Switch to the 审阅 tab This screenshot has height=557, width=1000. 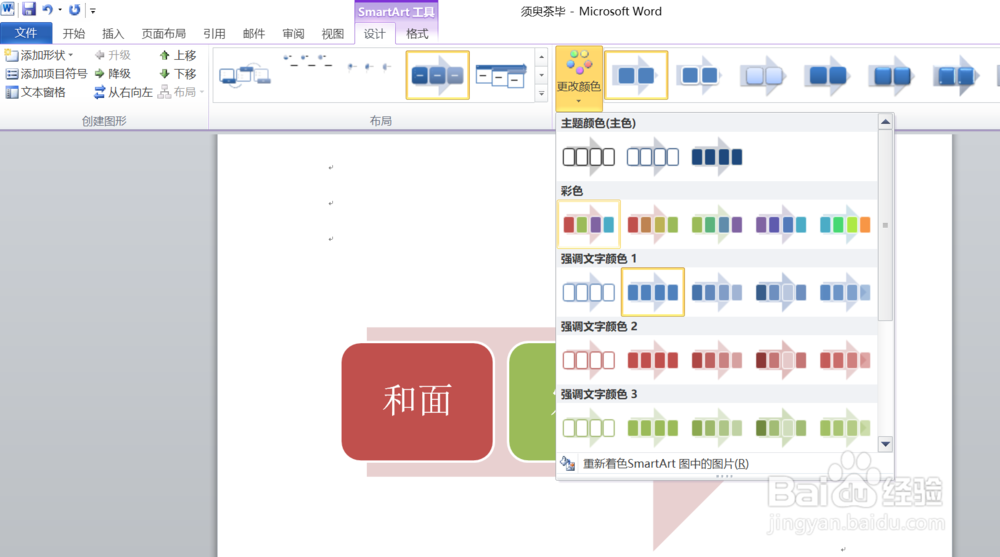(x=293, y=34)
